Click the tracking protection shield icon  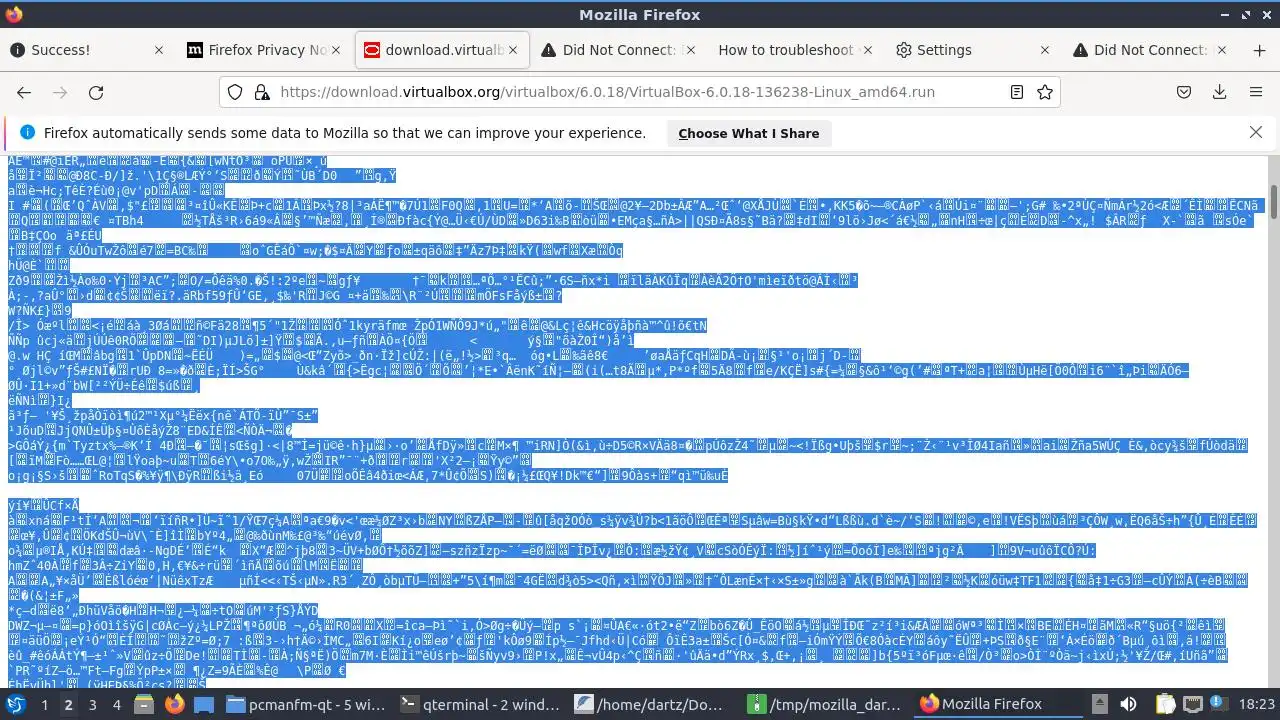(235, 92)
